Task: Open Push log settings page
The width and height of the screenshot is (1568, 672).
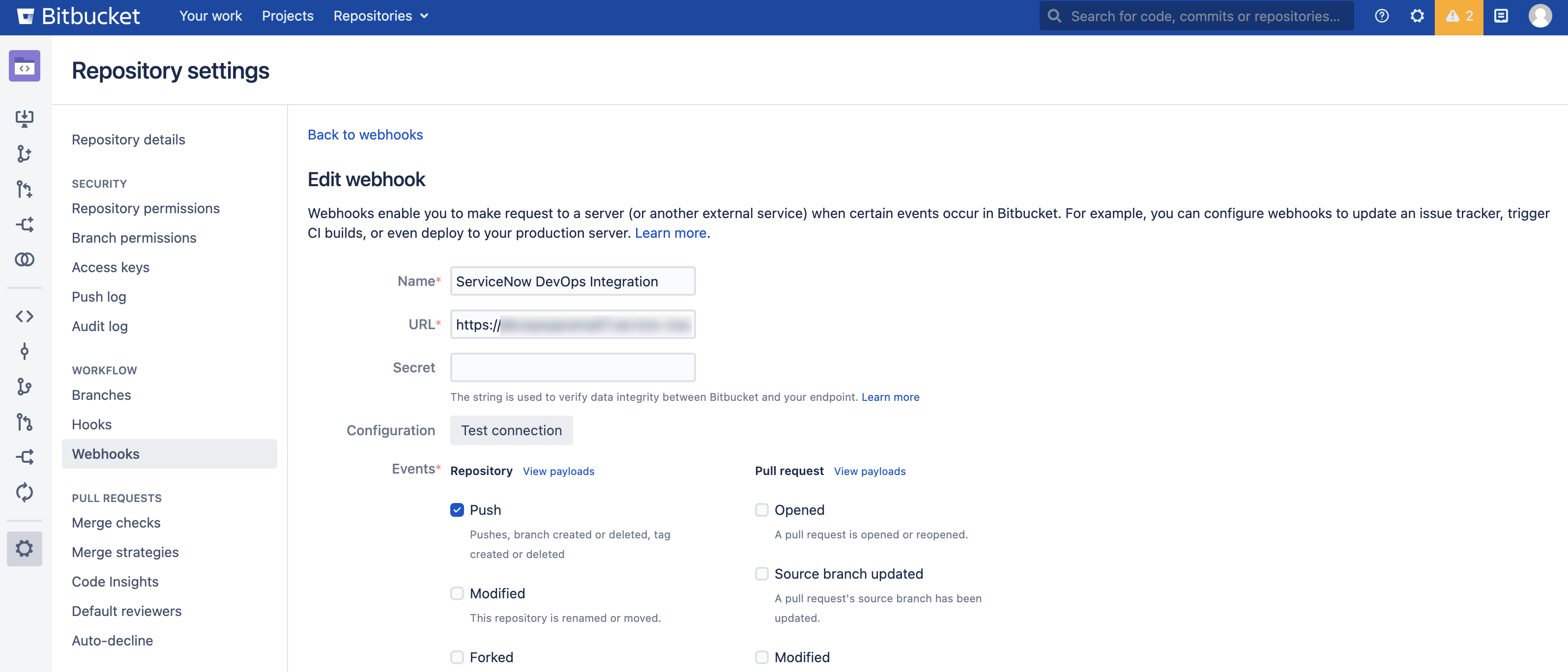Action: coord(99,297)
